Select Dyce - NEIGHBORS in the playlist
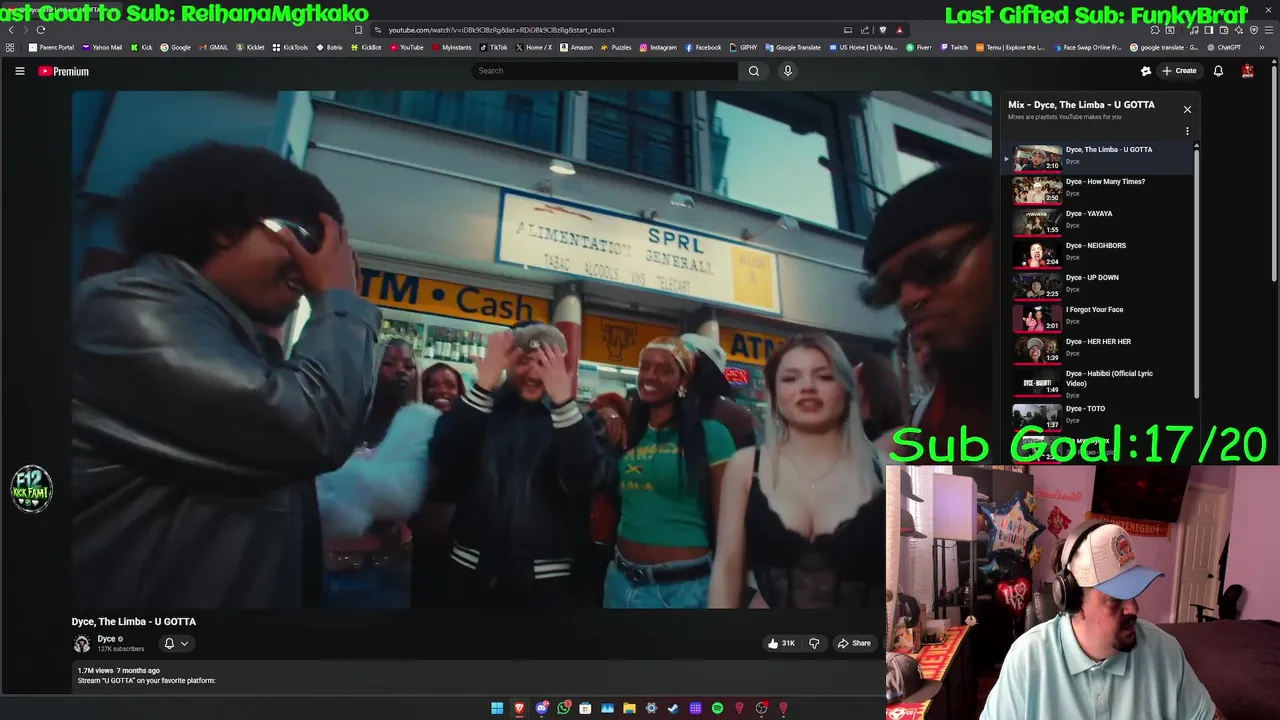Image resolution: width=1280 pixels, height=720 pixels. click(x=1098, y=252)
